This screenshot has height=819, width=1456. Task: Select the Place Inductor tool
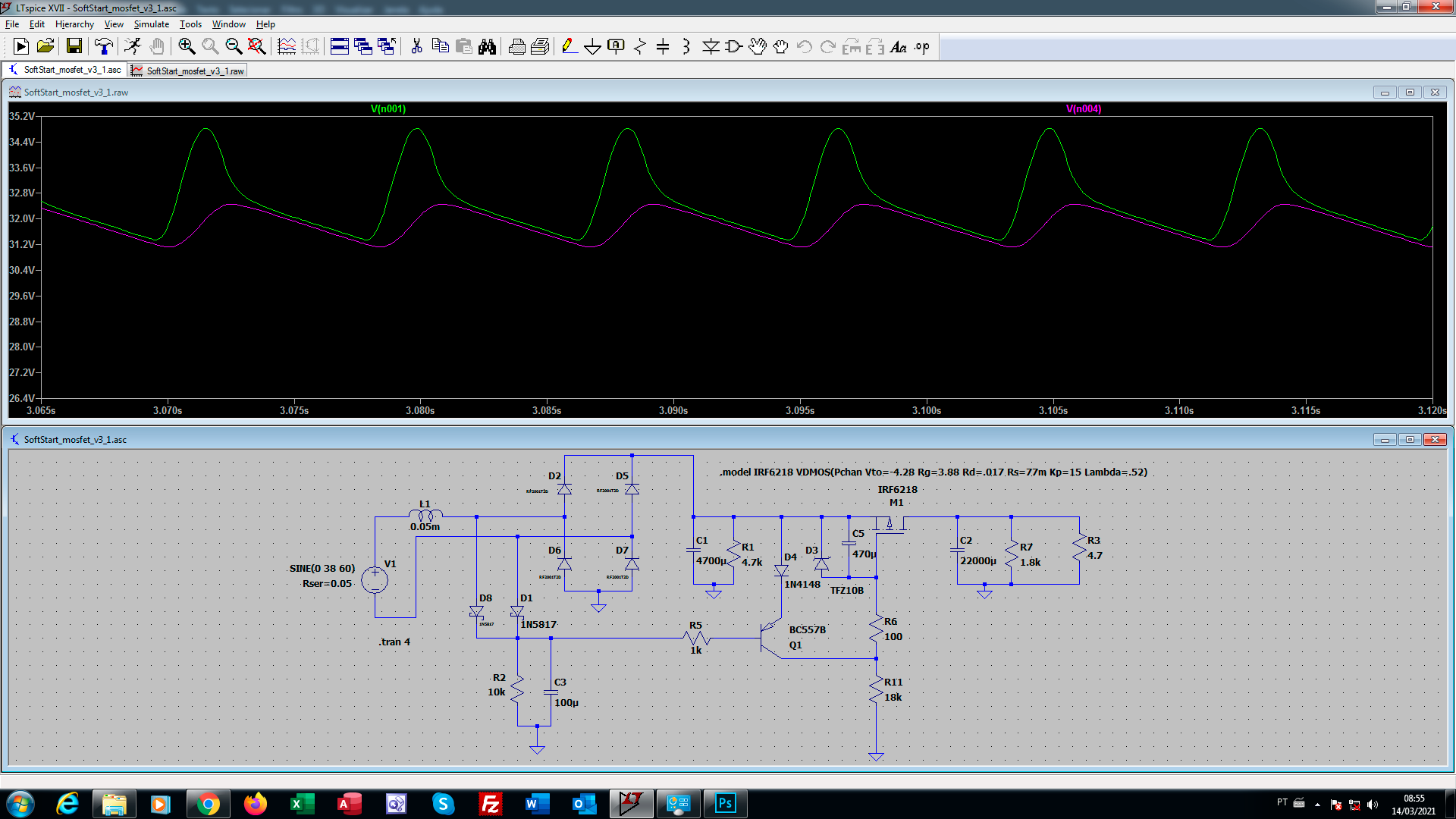(686, 47)
